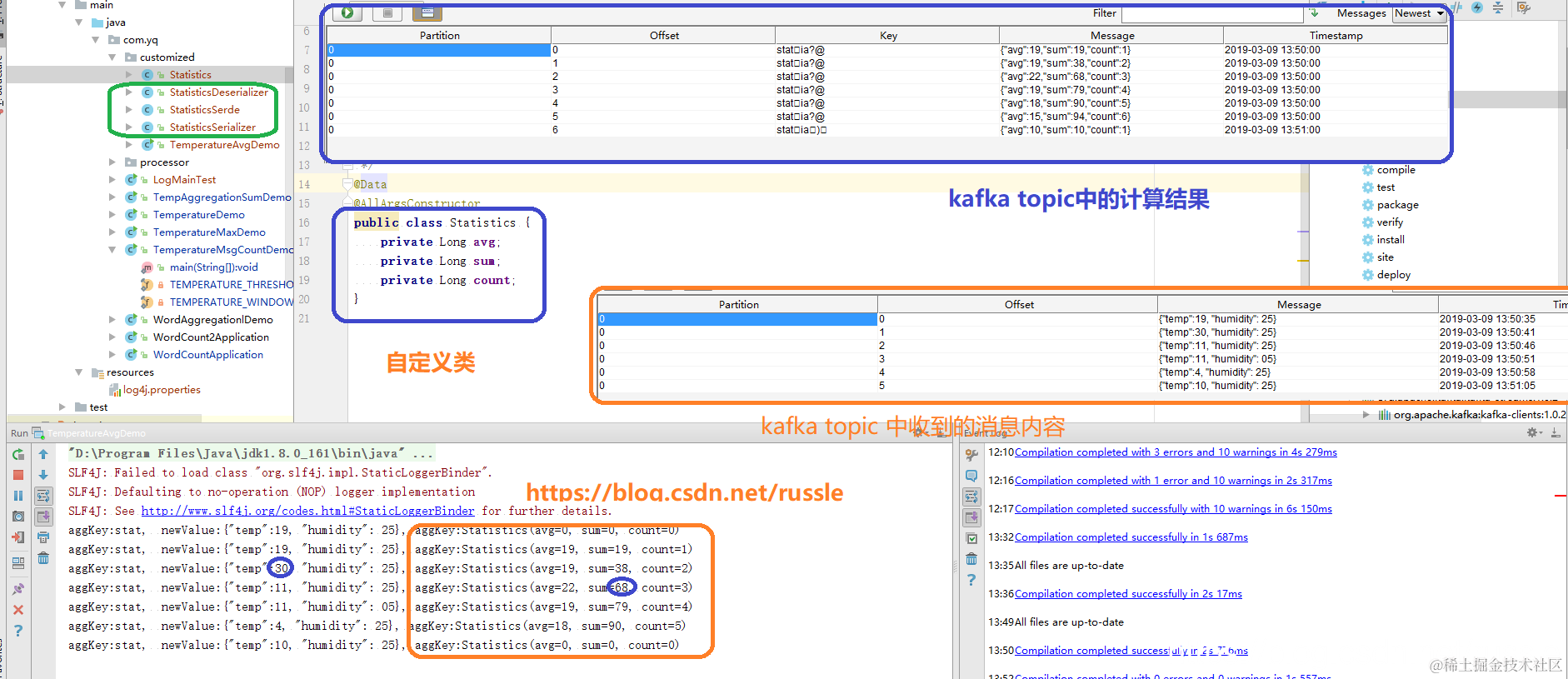
Task: Sort Kafka results by Timestamp column header
Action: coord(1336,36)
